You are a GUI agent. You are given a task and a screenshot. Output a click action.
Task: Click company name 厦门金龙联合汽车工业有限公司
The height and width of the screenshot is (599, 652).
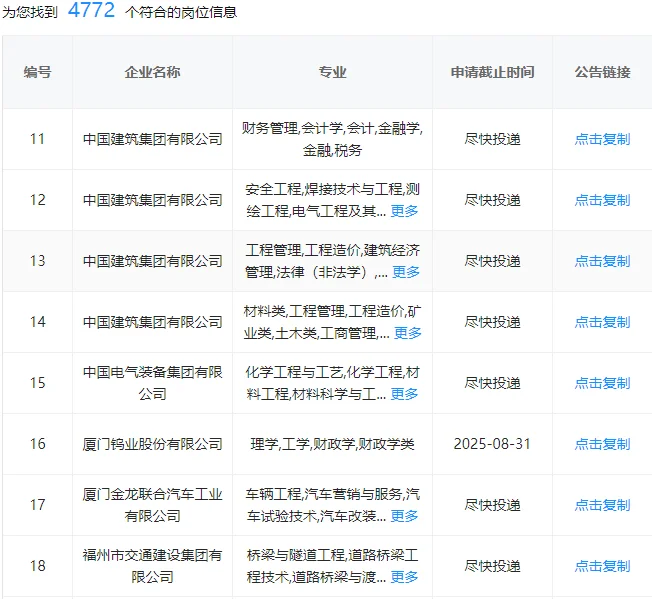[x=153, y=505]
